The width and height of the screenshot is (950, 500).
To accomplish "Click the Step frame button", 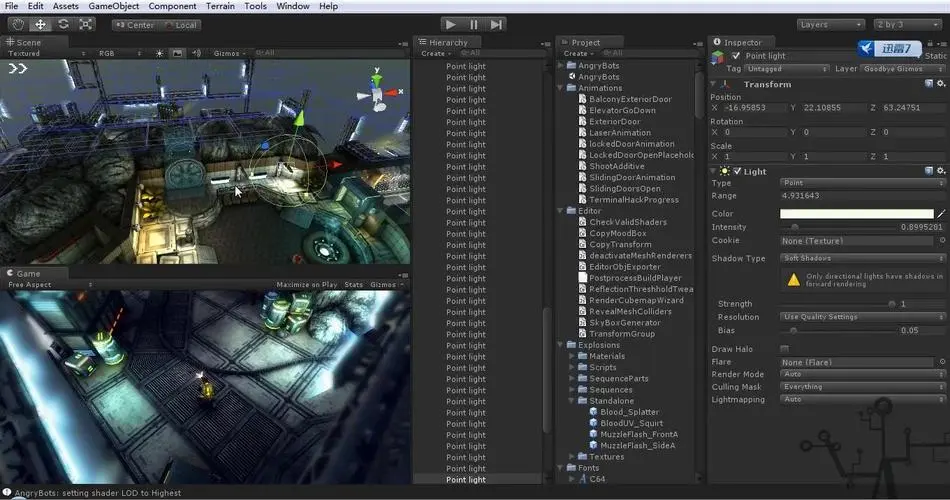I will click(496, 25).
